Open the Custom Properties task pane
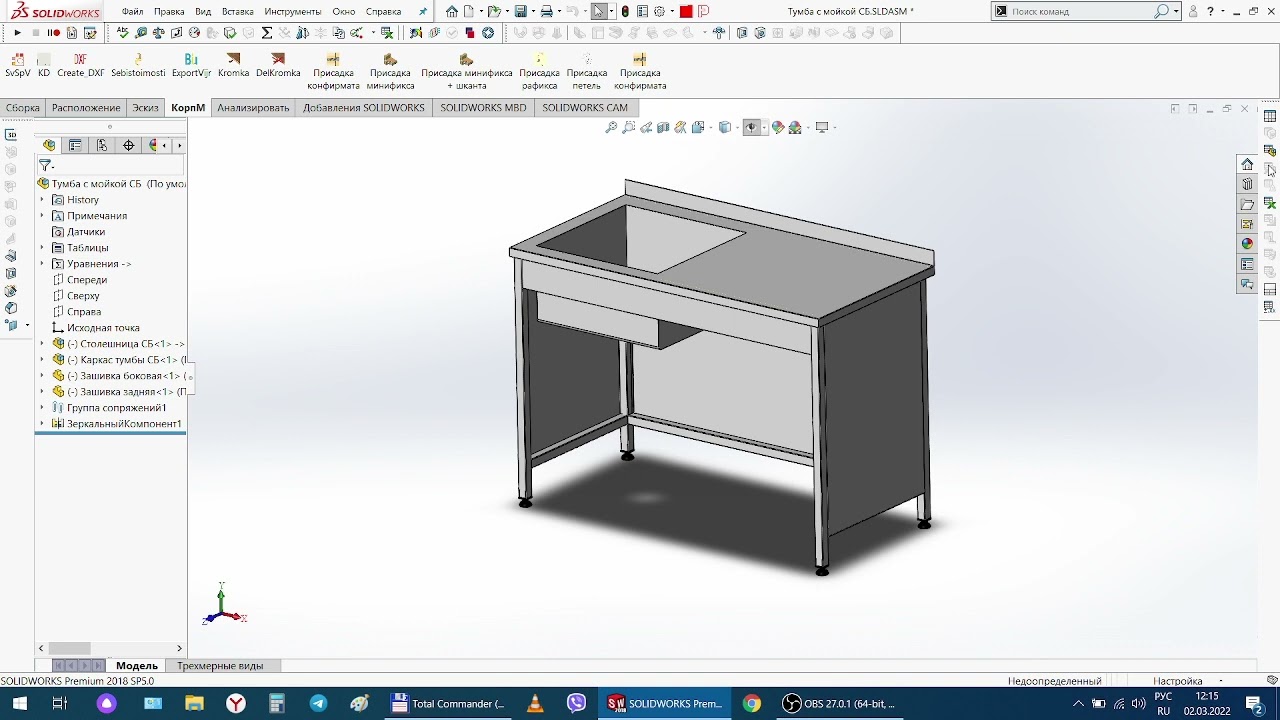This screenshot has height=720, width=1280. click(1247, 264)
